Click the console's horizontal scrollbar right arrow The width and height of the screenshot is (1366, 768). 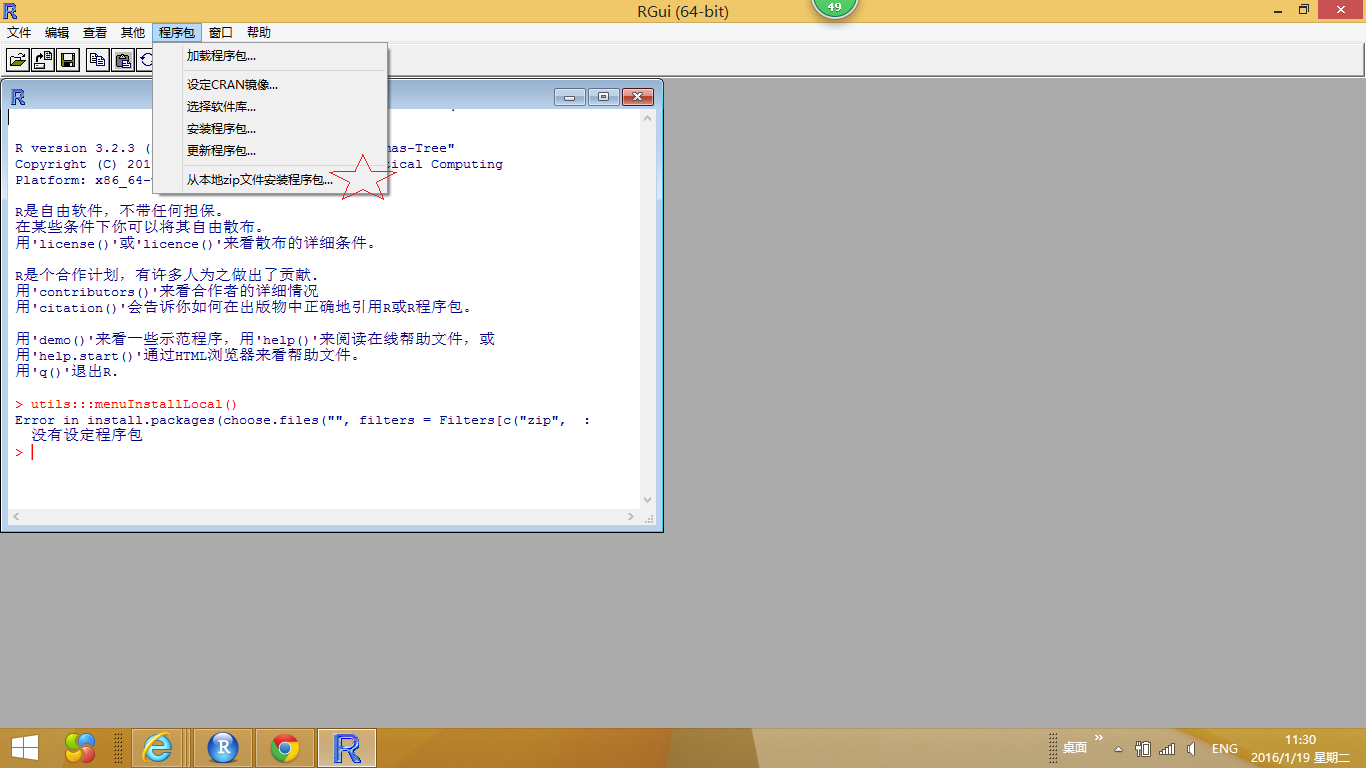pos(631,517)
